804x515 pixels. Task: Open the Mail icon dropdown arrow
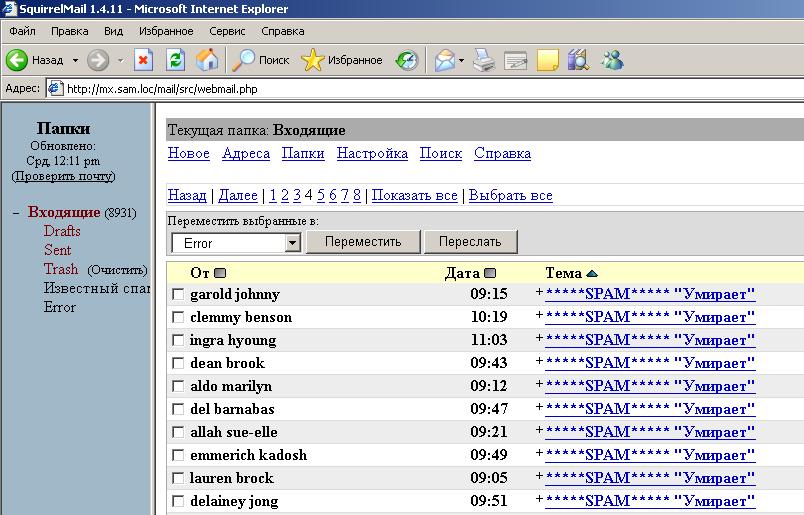point(461,61)
